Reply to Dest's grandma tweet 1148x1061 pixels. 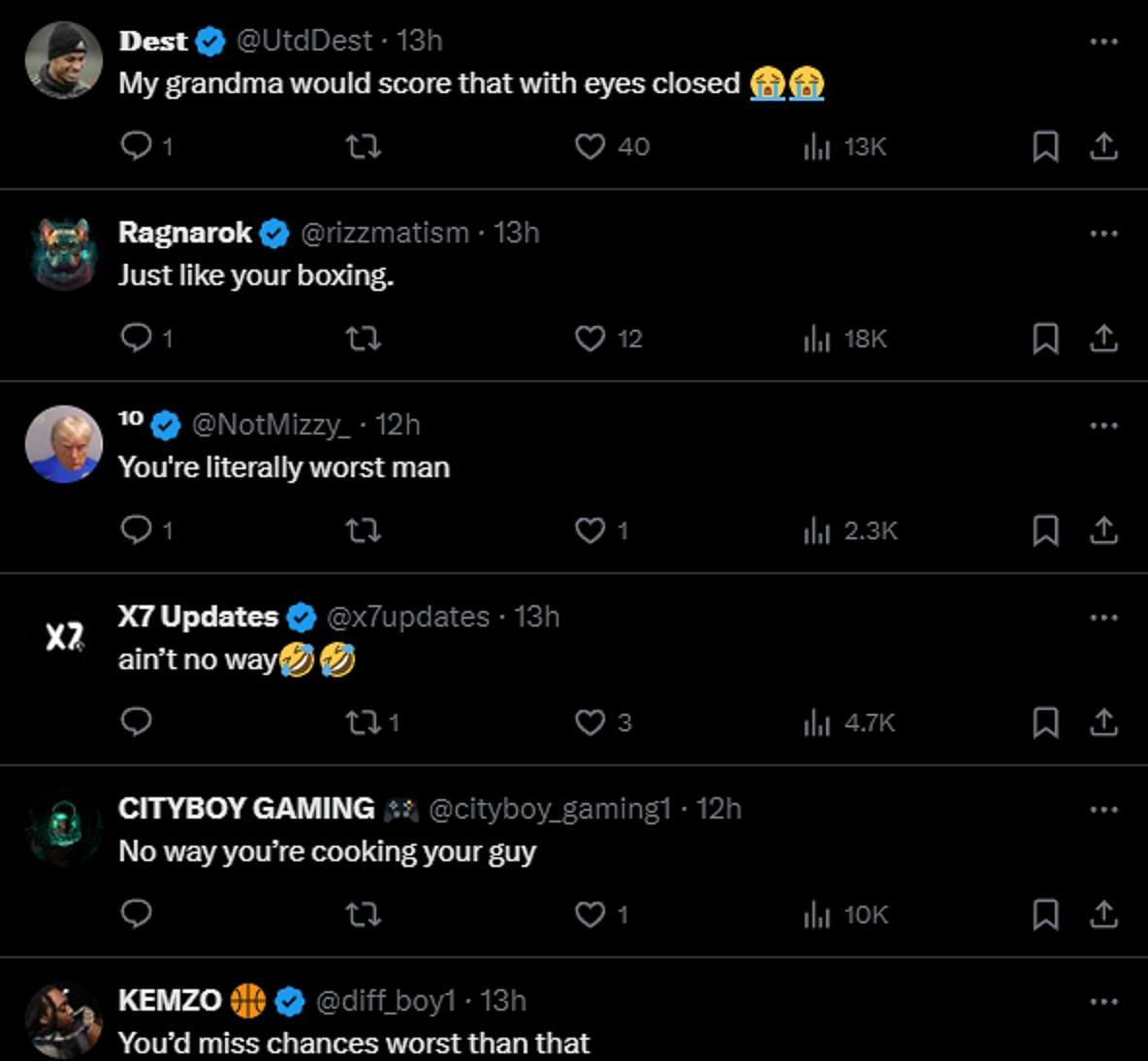[x=137, y=146]
